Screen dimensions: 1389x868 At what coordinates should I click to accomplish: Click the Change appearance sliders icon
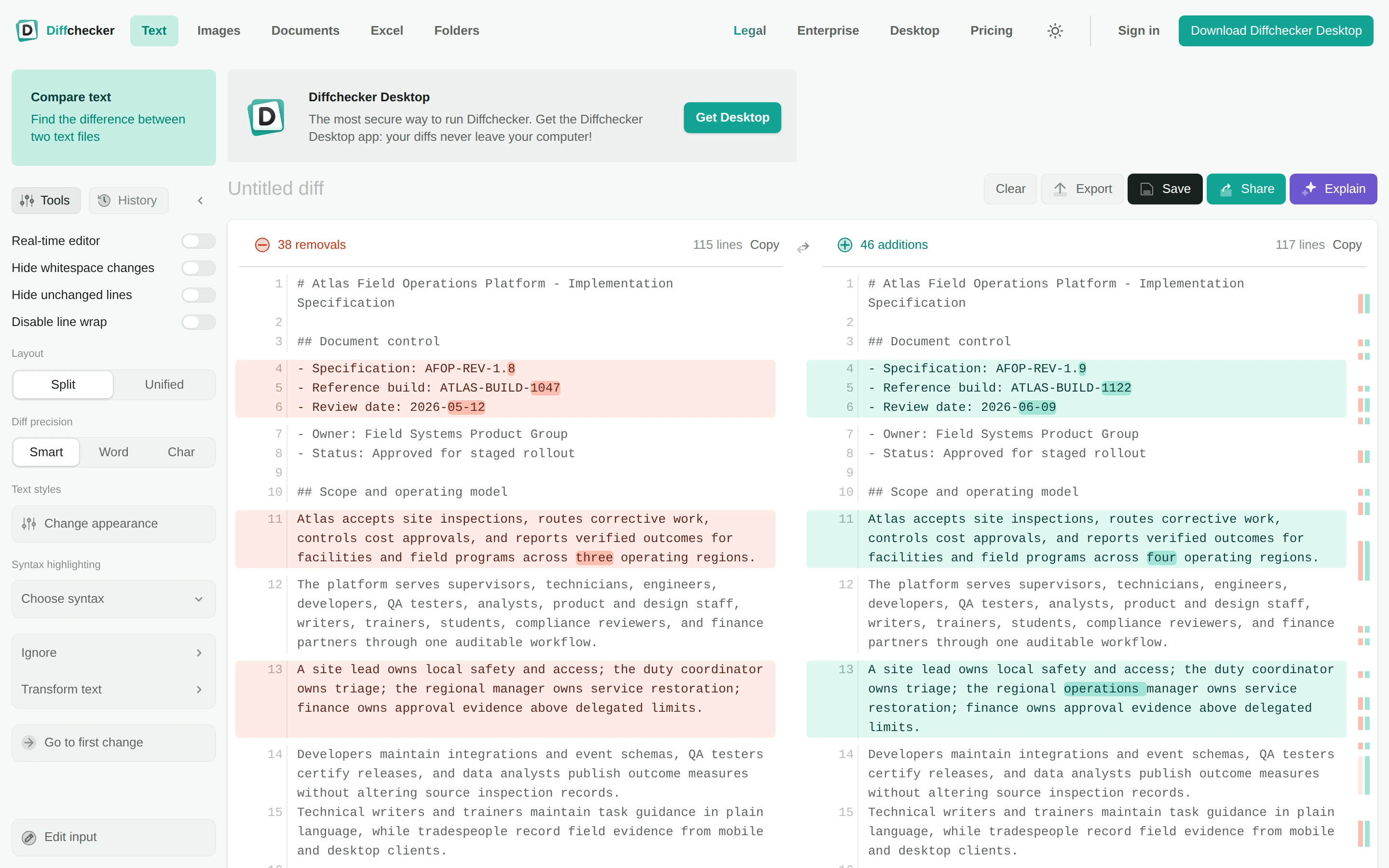29,524
